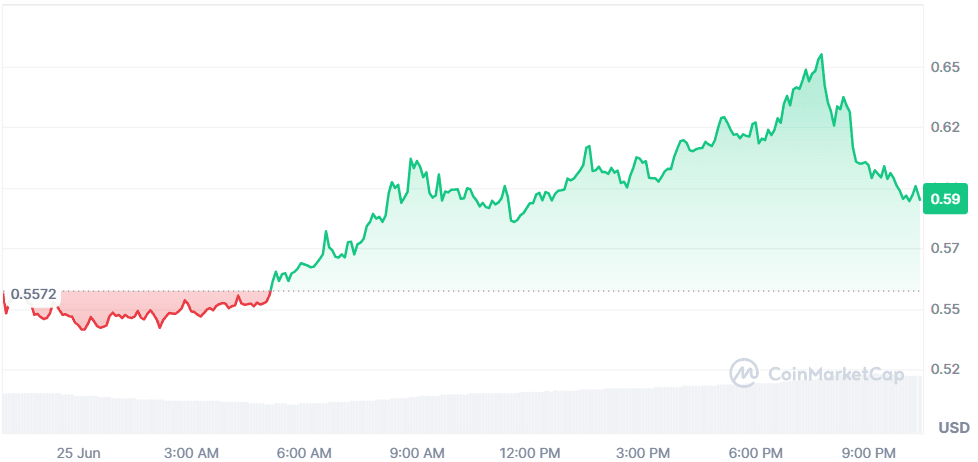Image resolution: width=978 pixels, height=462 pixels.
Task: Select the 3:00 AM time label
Action: click(192, 451)
